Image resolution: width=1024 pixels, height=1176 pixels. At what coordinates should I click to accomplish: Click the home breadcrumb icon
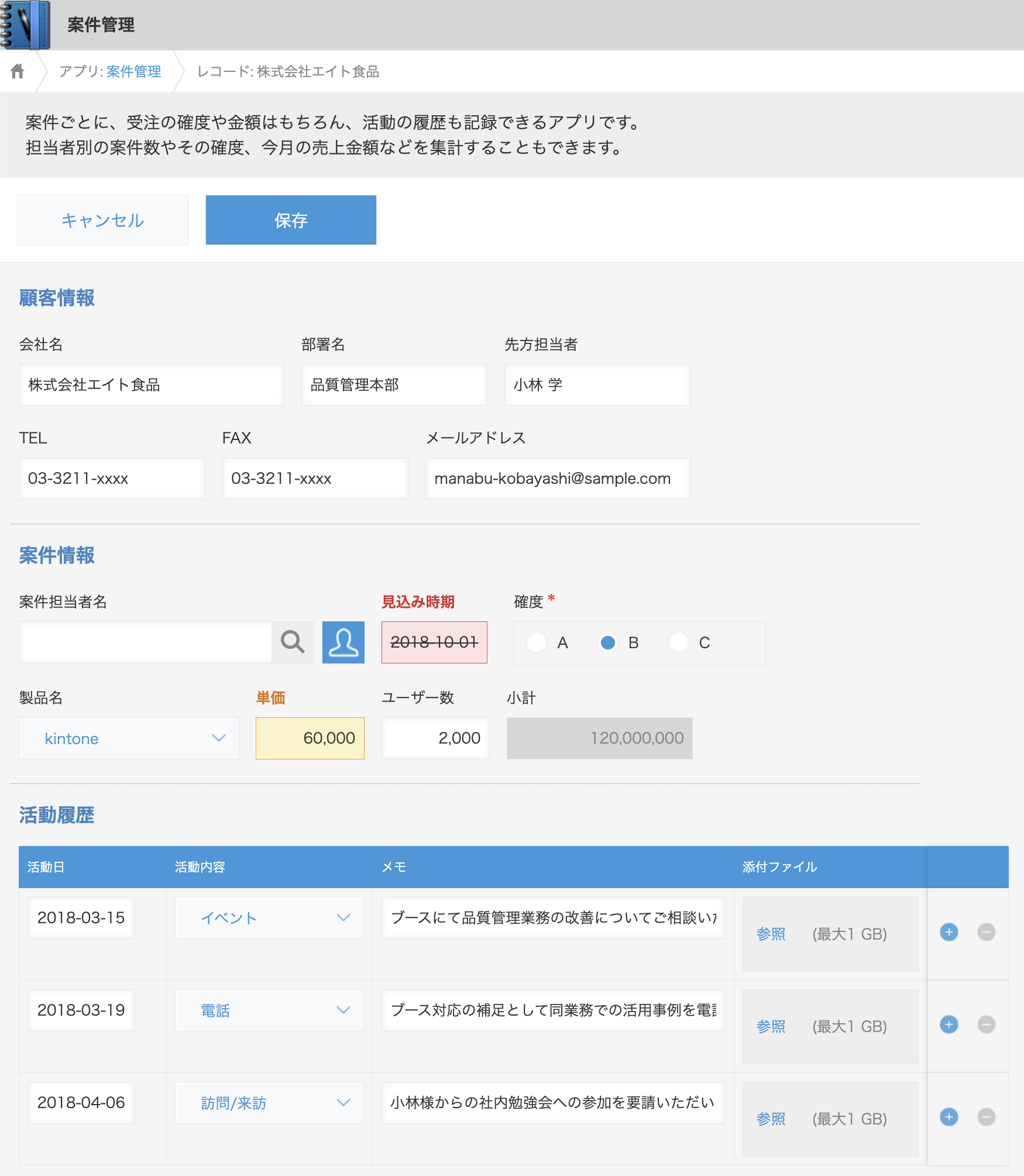[x=18, y=71]
